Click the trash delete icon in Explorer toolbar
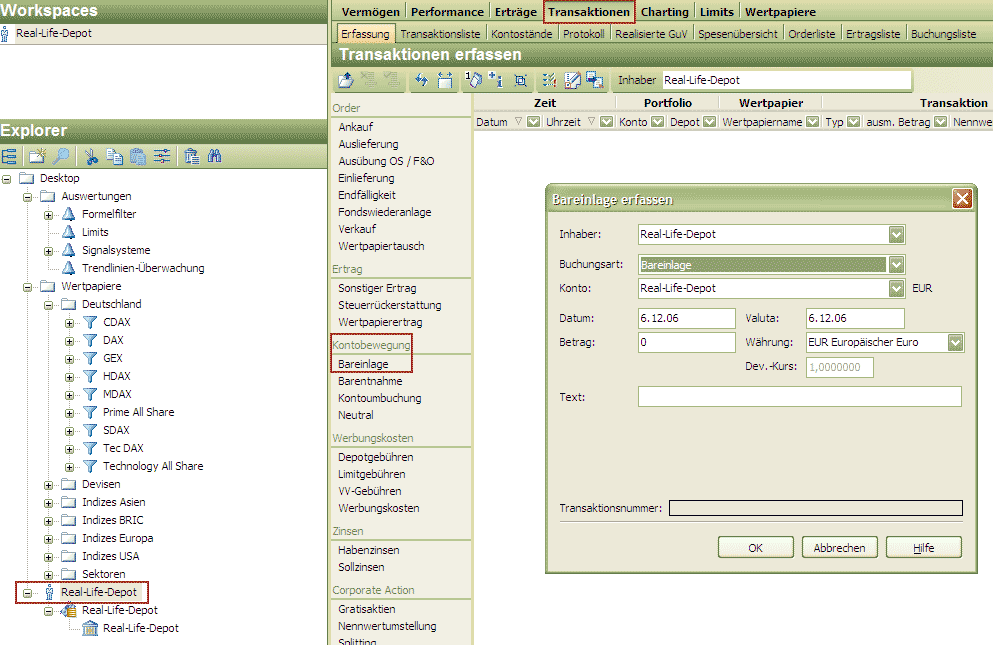993x645 pixels. pyautogui.click(x=191, y=156)
